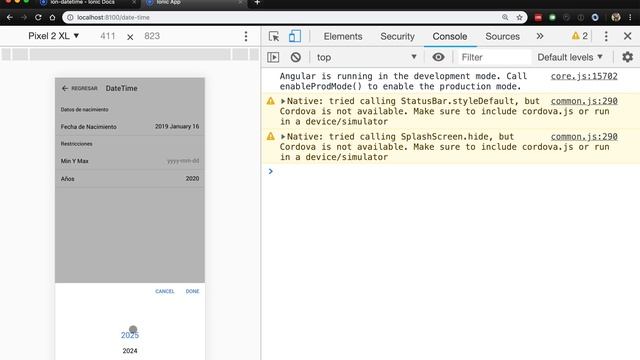Show more DevTools tabs chevron
Image resolution: width=640 pixels, height=360 pixels.
[540, 36]
